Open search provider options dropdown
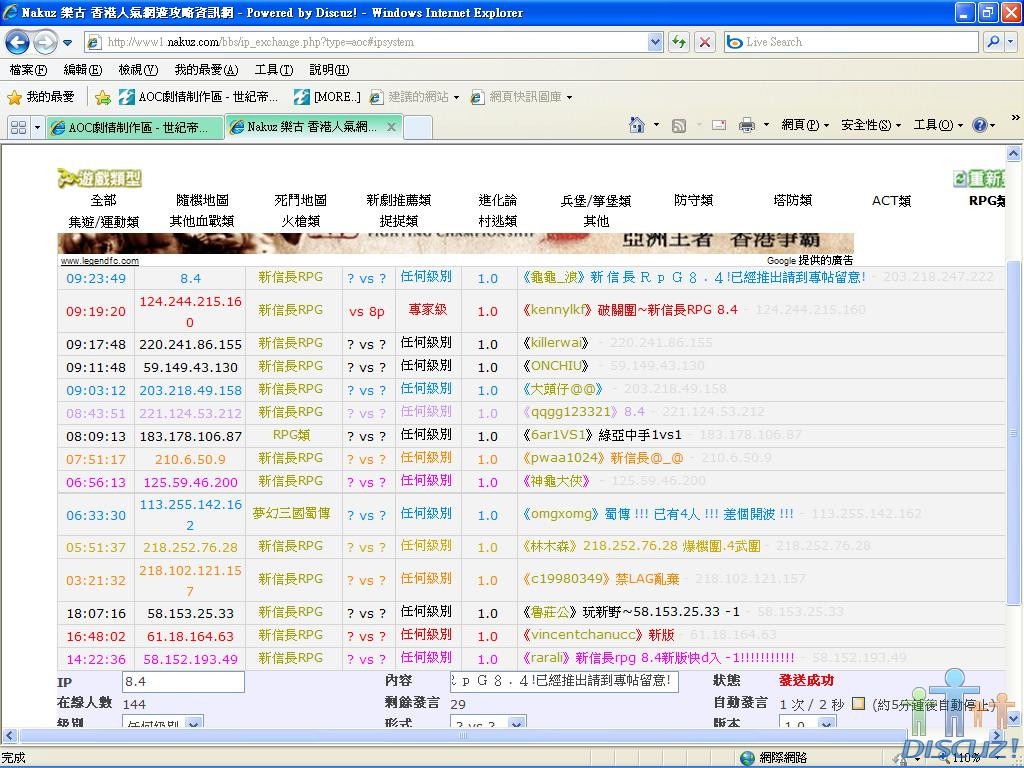The width and height of the screenshot is (1024, 768). pyautogui.click(x=1011, y=42)
